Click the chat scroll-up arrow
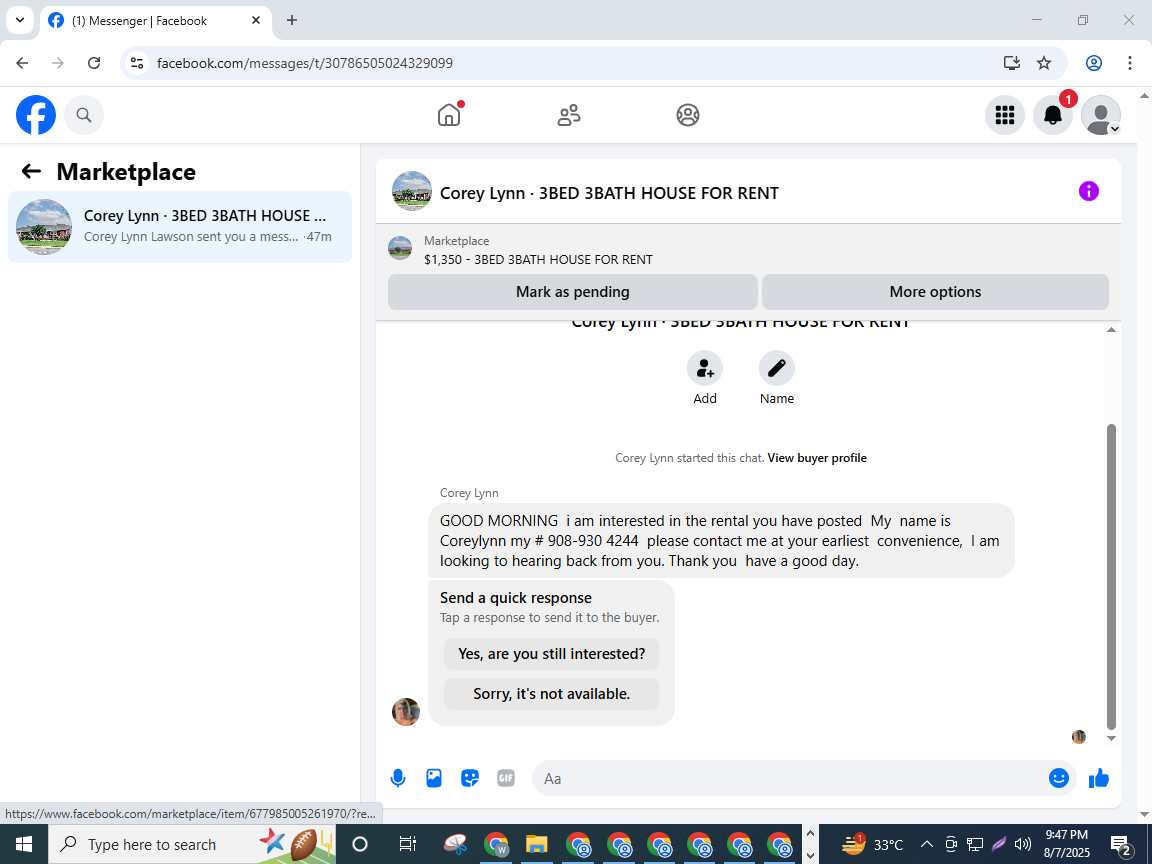The height and width of the screenshot is (864, 1152). tap(1111, 330)
